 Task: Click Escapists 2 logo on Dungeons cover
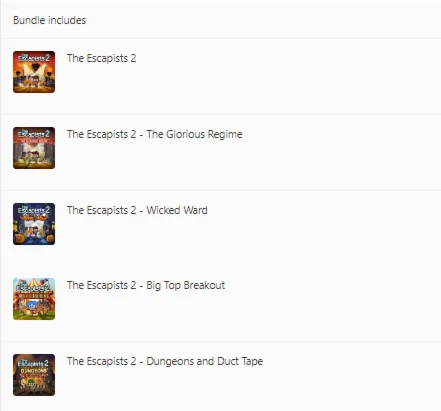pyautogui.click(x=34, y=363)
